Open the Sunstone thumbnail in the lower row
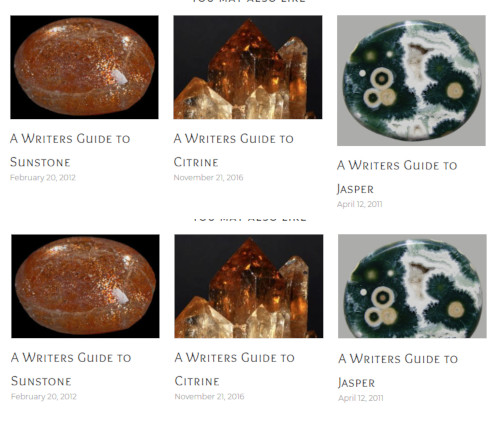 85,286
